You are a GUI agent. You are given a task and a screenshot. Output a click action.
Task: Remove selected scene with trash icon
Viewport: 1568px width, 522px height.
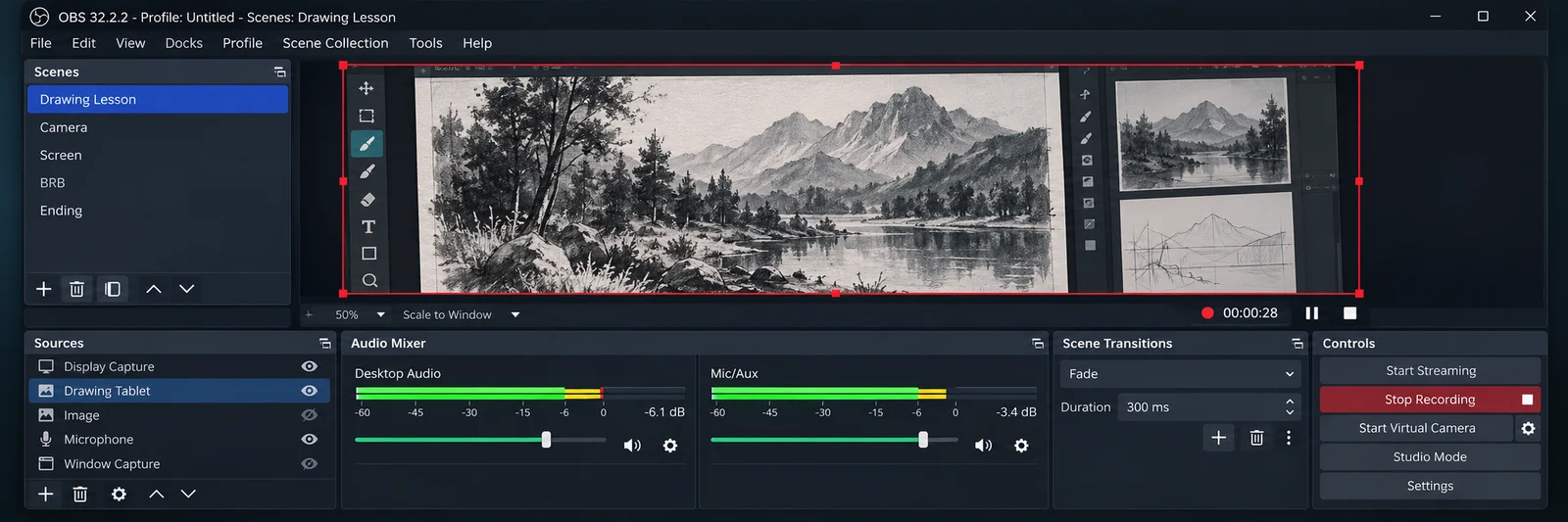pos(76,289)
